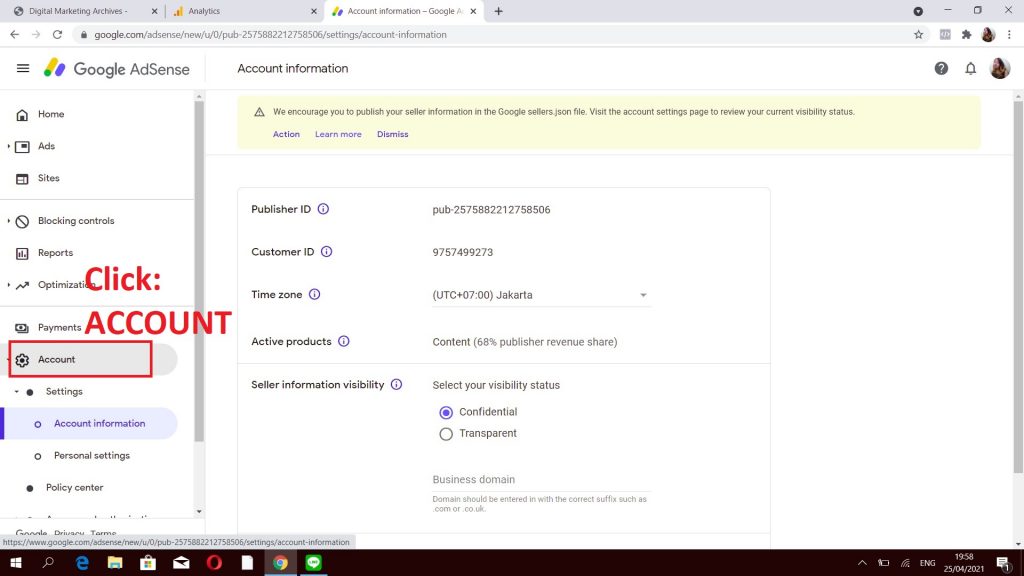Viewport: 1024px width, 576px height.
Task: Dismiss the sellers.json notice
Action: (392, 134)
